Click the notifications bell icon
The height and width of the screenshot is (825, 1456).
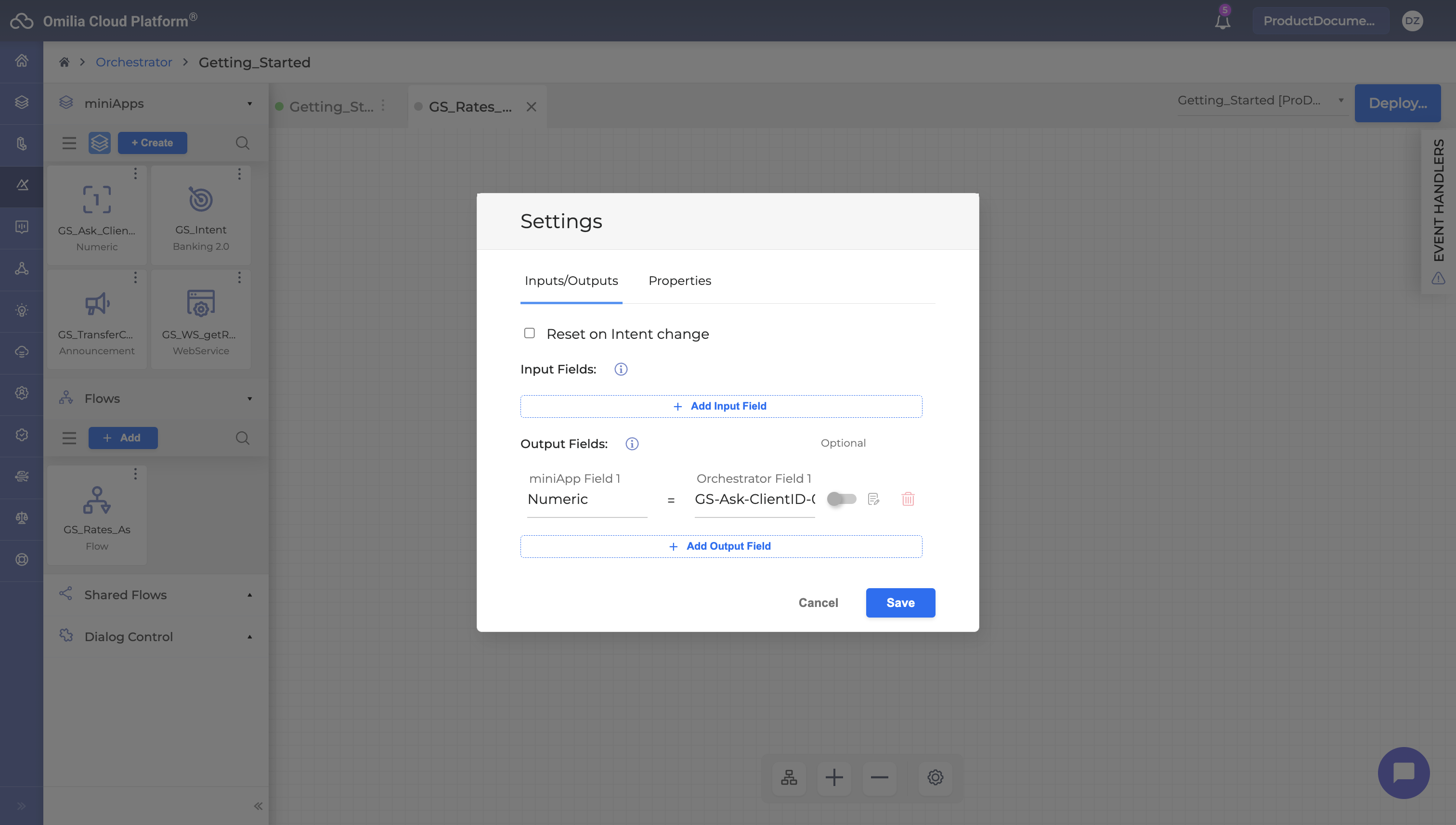(1222, 22)
